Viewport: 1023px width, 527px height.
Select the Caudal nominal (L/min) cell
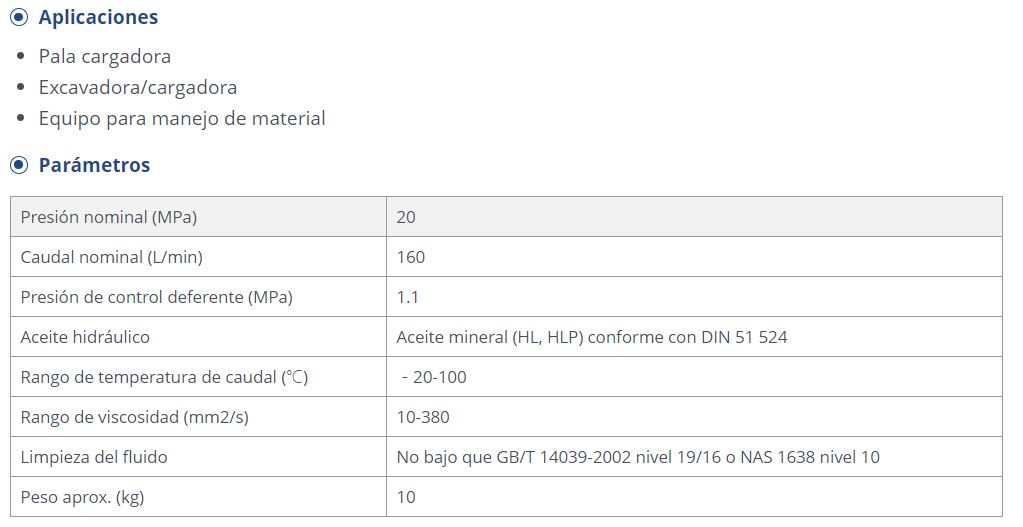click(198, 256)
